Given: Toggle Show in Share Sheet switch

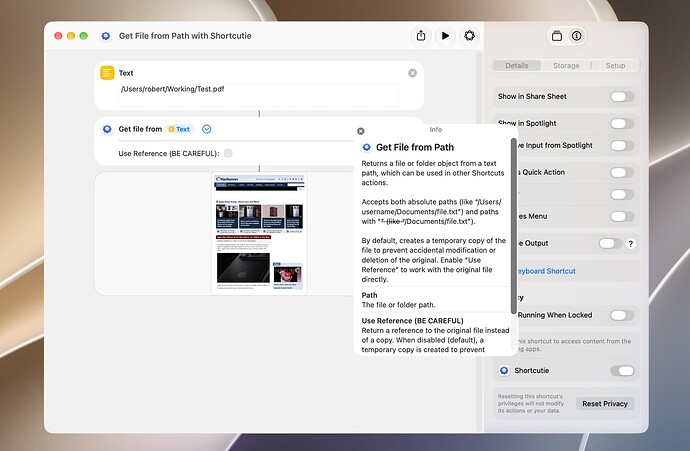Looking at the screenshot, I should click(622, 96).
